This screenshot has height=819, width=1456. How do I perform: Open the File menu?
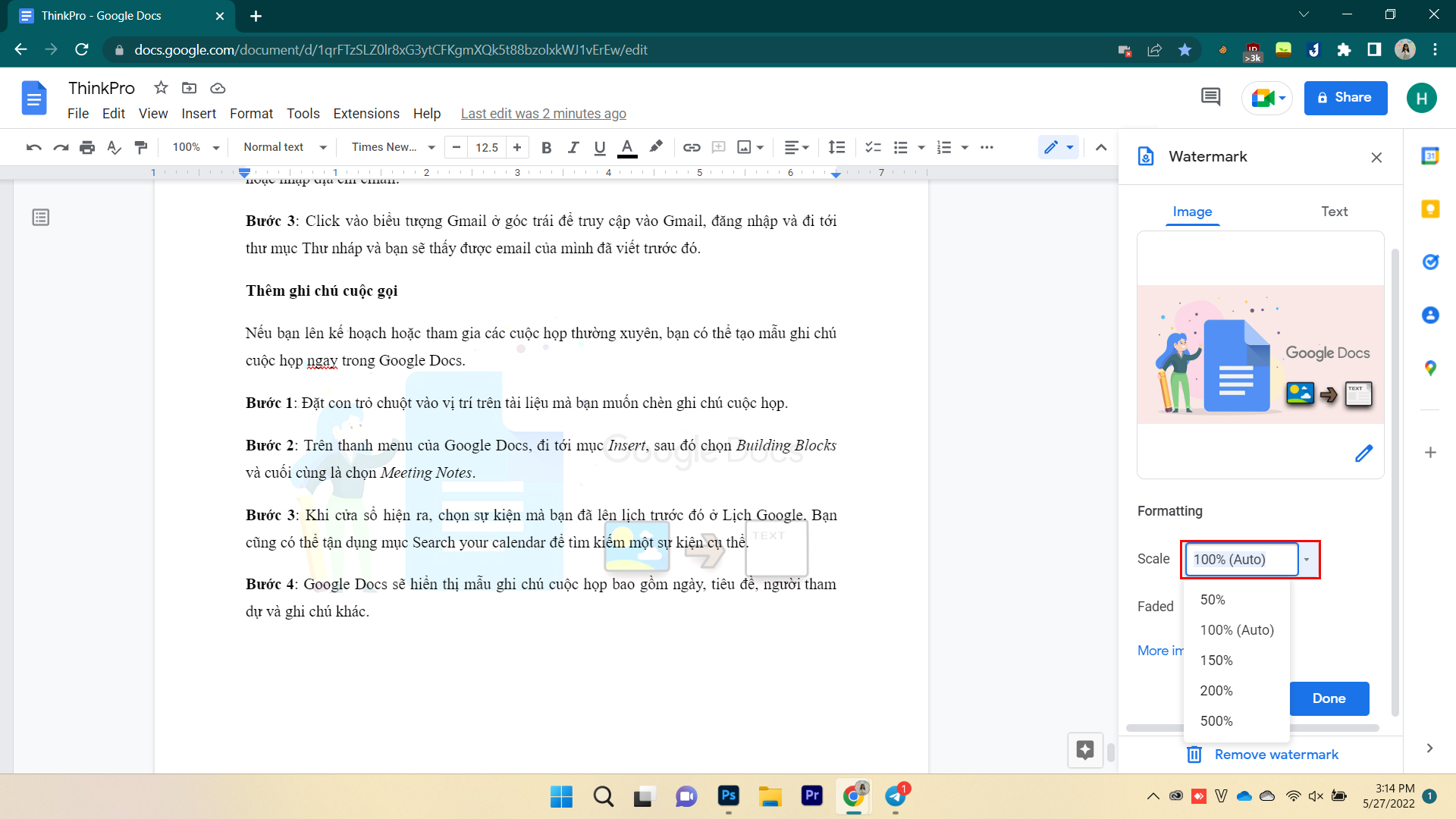point(78,114)
